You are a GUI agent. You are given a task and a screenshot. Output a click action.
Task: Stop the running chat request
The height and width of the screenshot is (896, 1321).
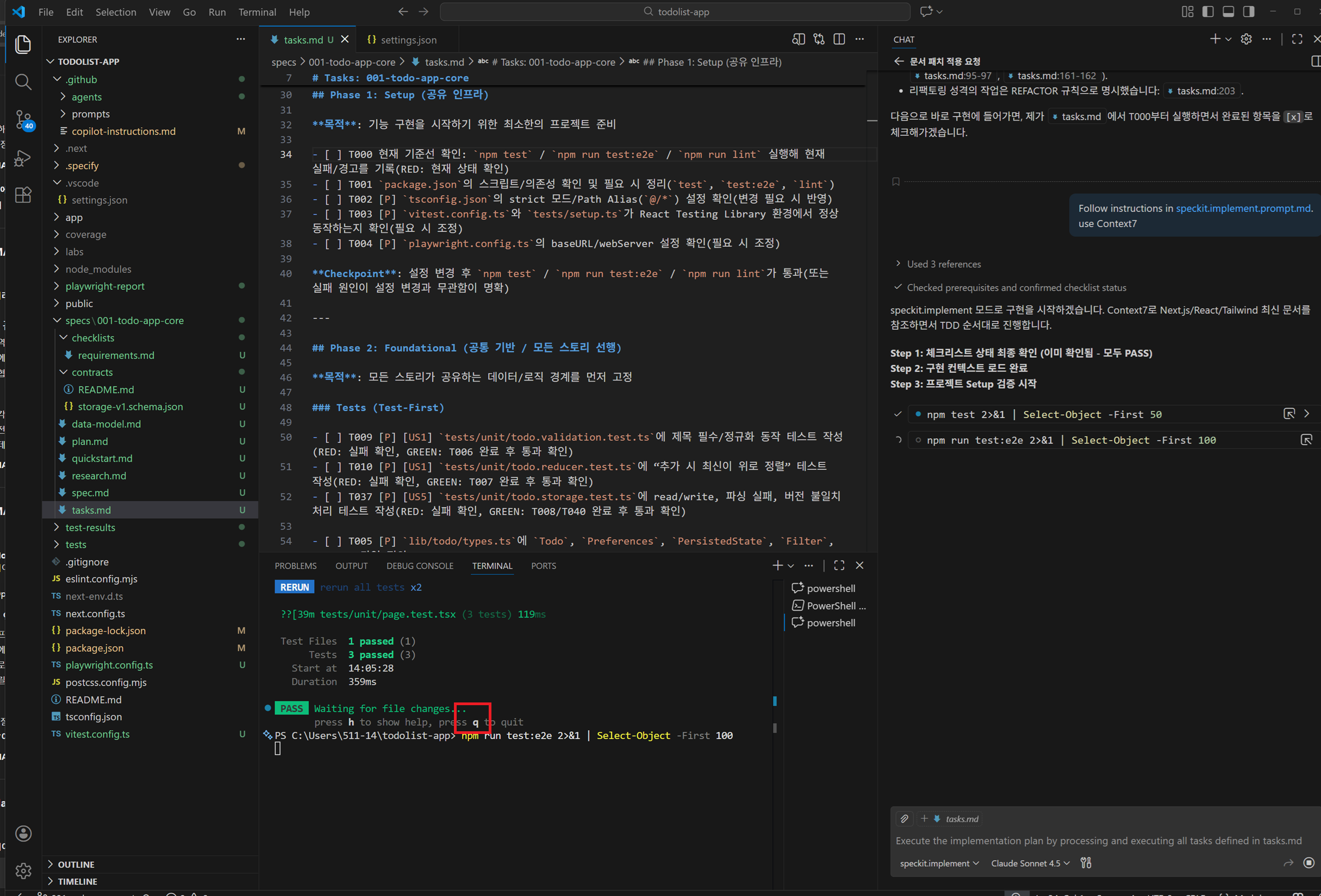(x=1308, y=863)
